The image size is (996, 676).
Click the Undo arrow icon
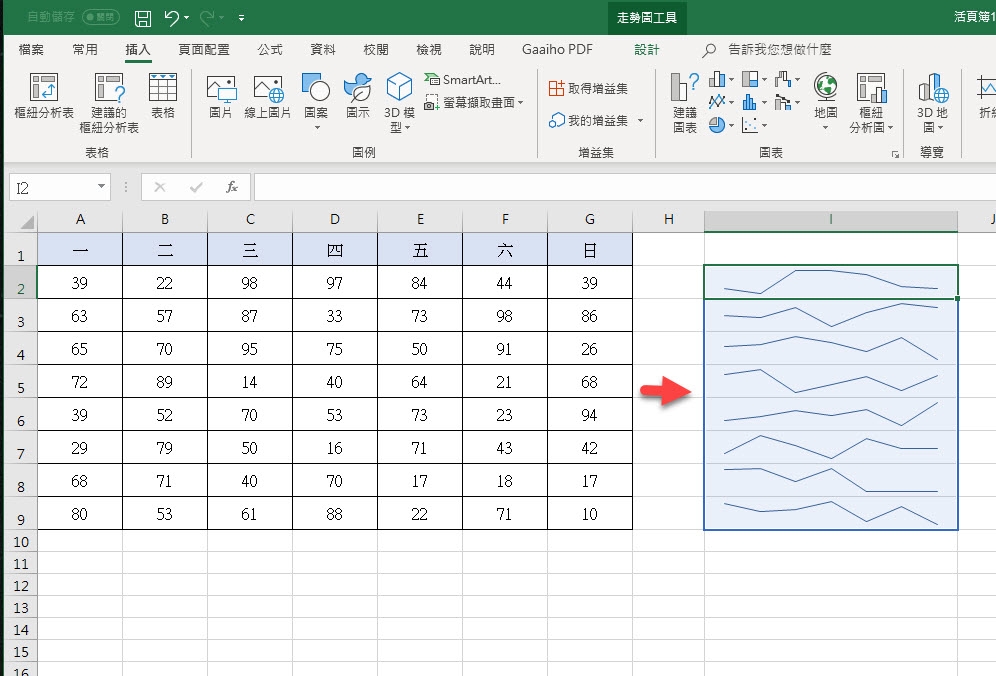point(171,18)
